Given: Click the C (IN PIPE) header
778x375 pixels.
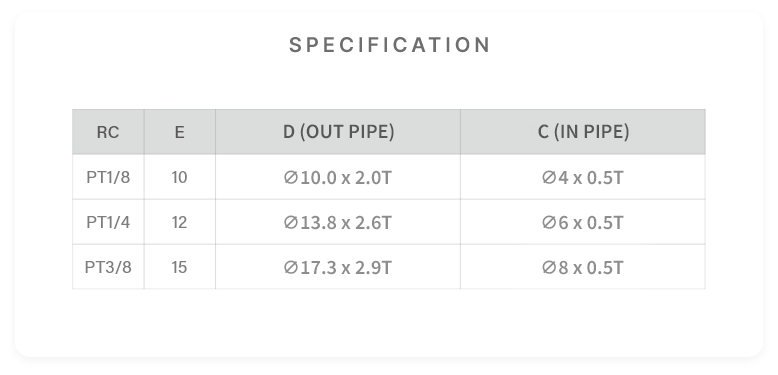Looking at the screenshot, I should pos(583,132).
